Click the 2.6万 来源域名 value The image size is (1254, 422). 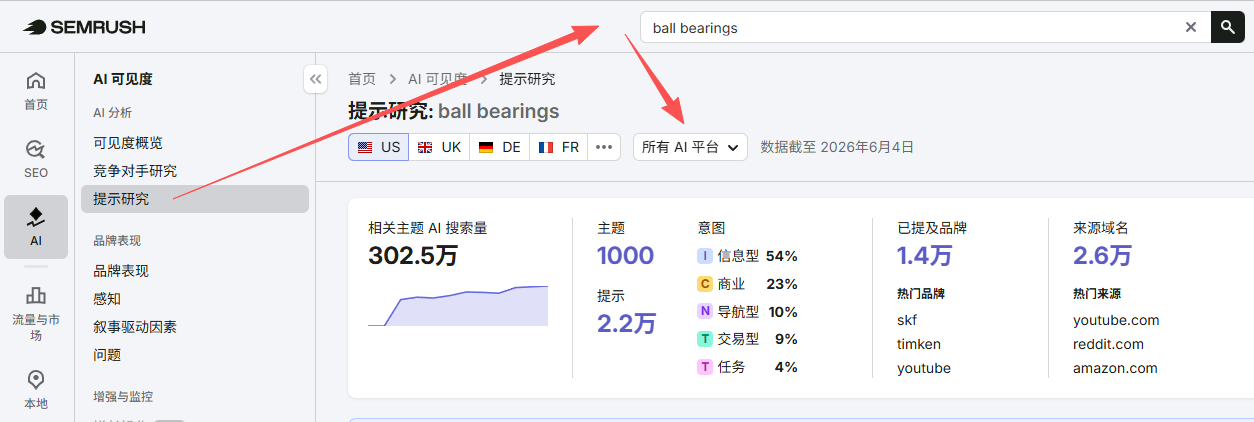[x=1103, y=256]
